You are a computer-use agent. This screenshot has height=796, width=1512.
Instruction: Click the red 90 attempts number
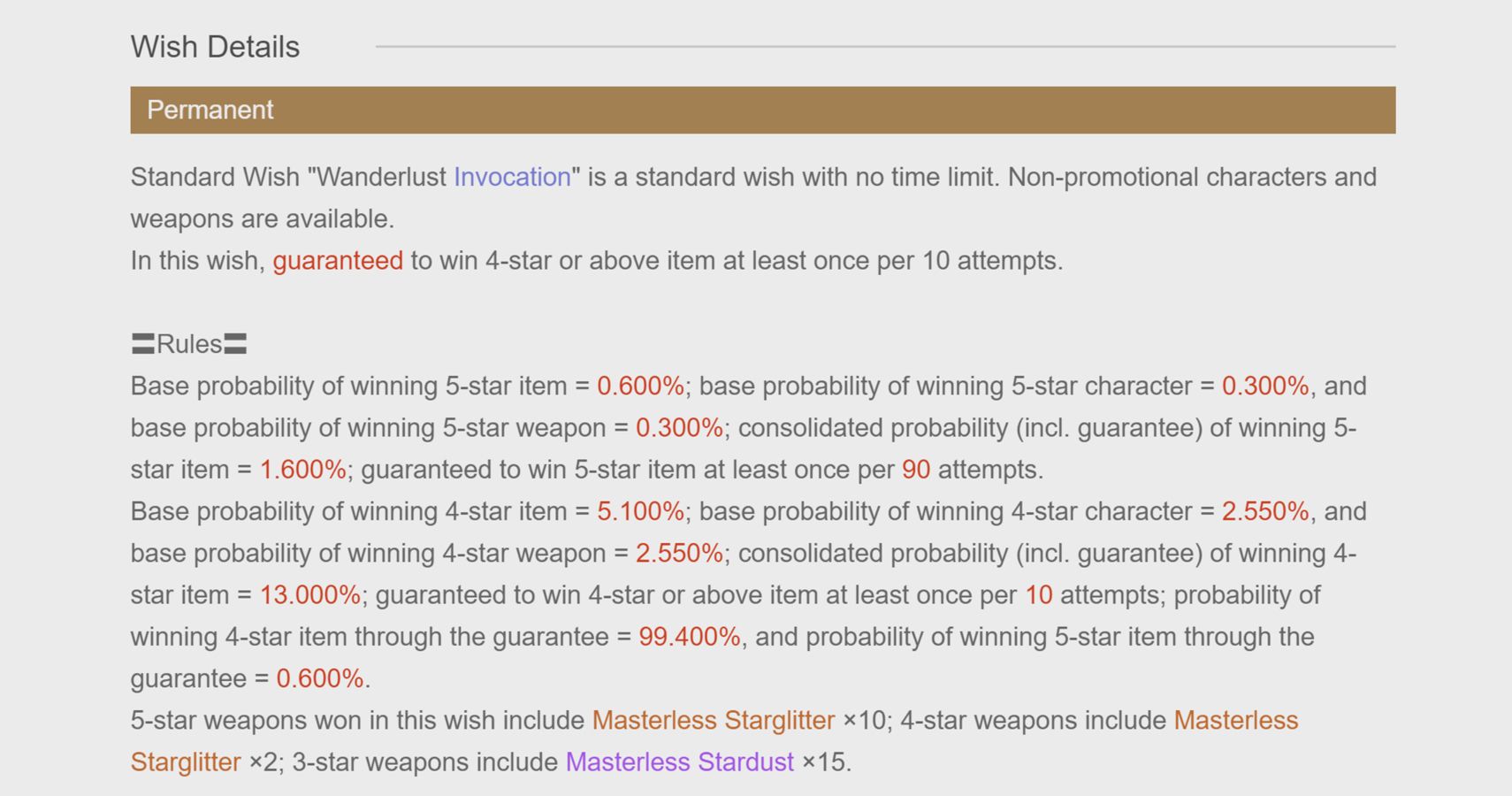pyautogui.click(x=916, y=470)
